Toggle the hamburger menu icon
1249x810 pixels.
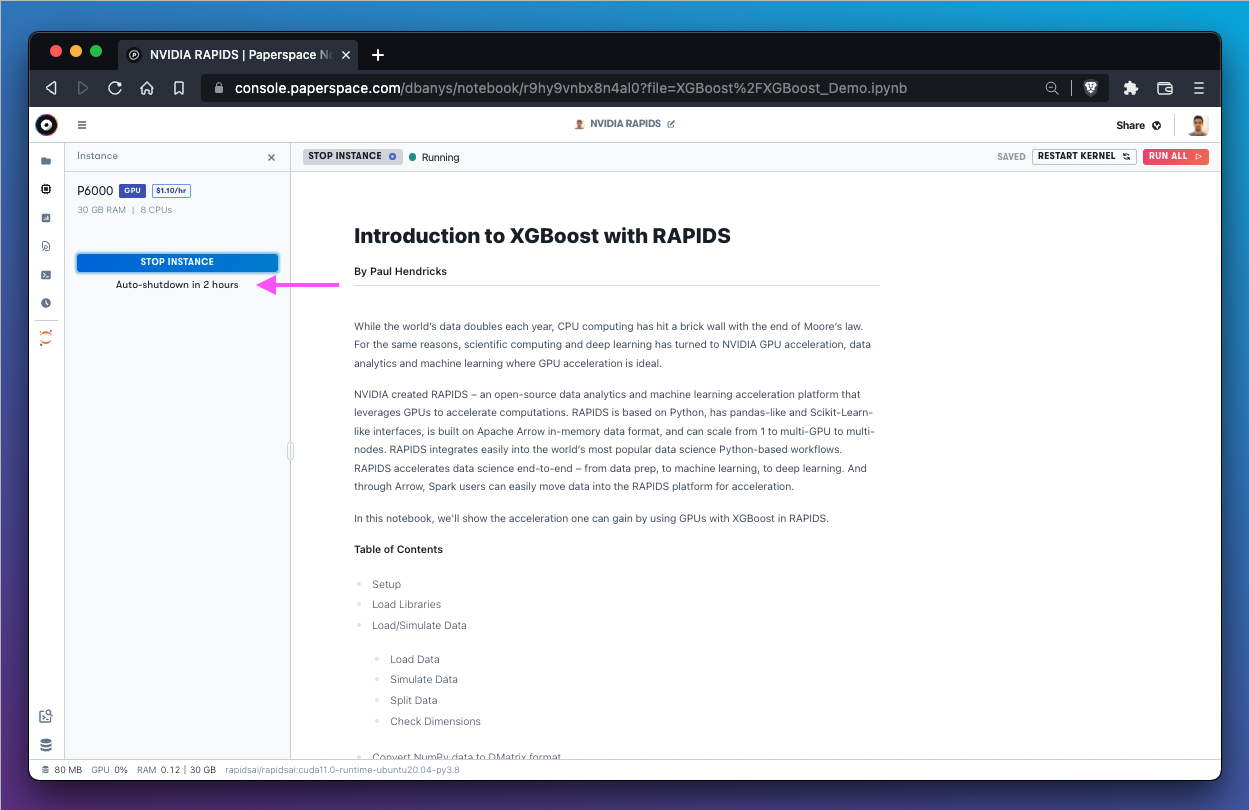click(x=82, y=125)
